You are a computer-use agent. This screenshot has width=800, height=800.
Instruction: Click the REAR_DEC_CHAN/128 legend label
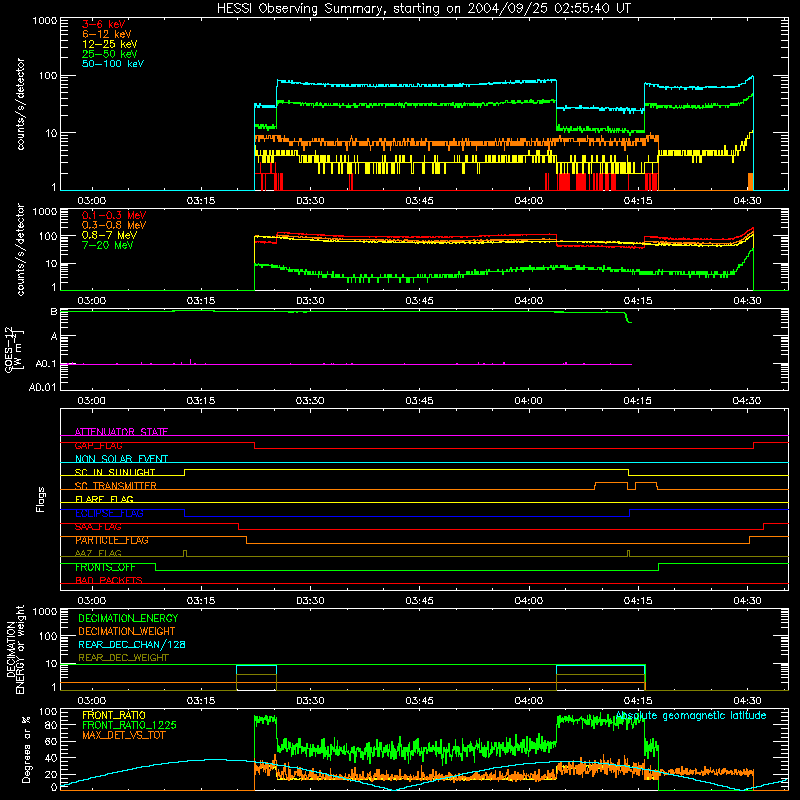132,644
